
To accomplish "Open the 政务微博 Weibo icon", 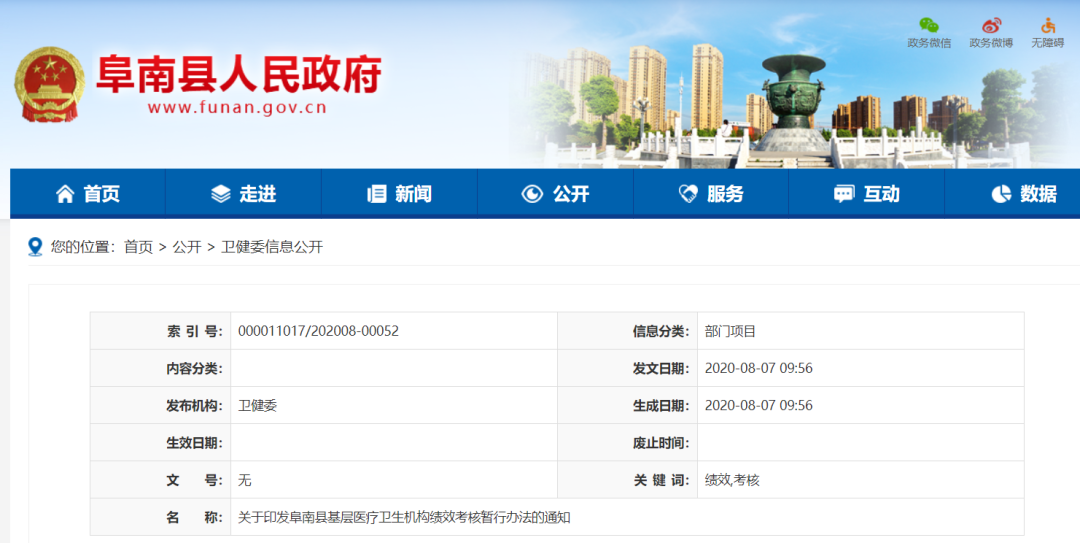I will (990, 26).
